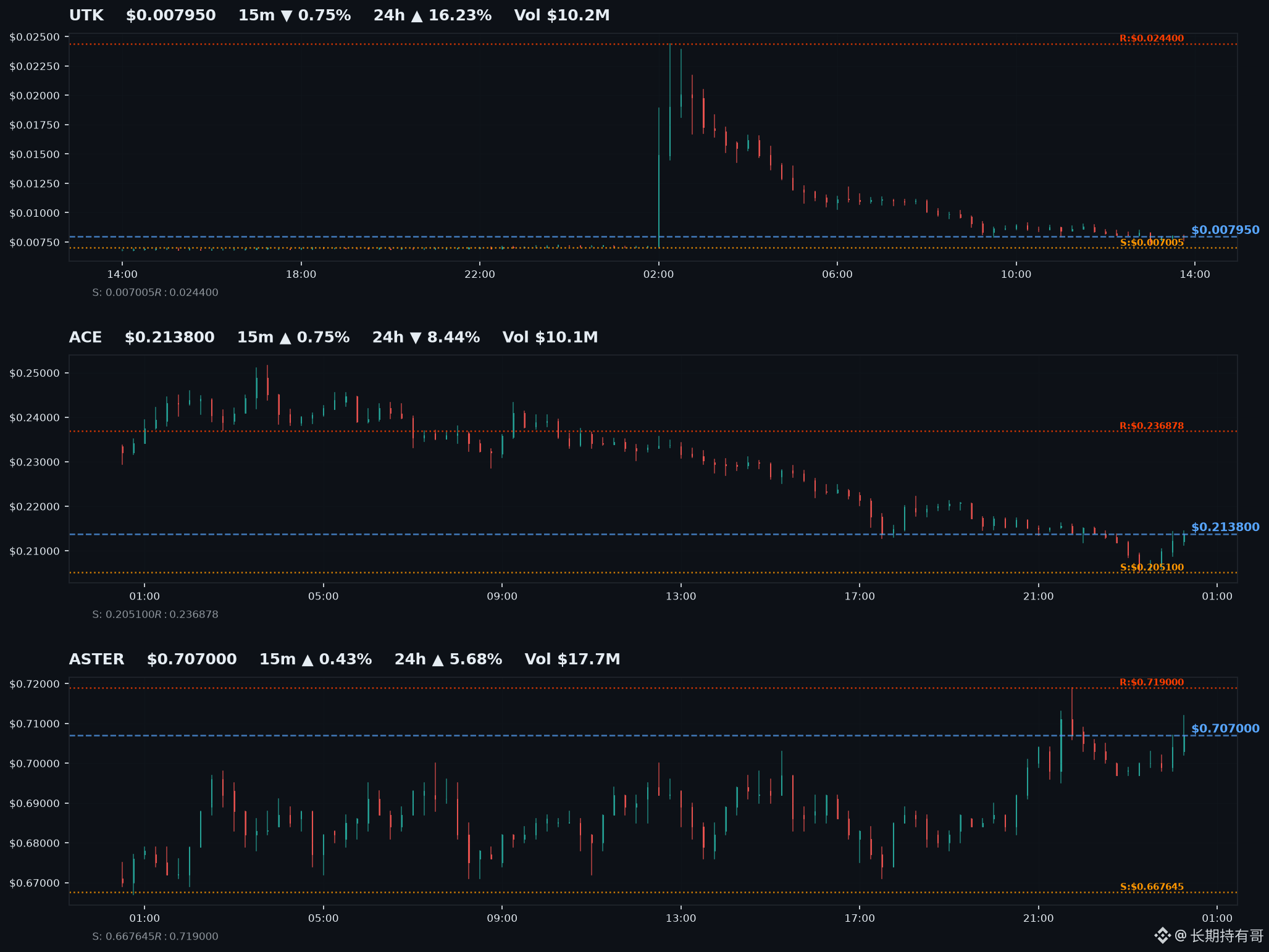This screenshot has width=1269, height=952.
Task: Click resistance label R:$0.024400
Action: click(1152, 38)
